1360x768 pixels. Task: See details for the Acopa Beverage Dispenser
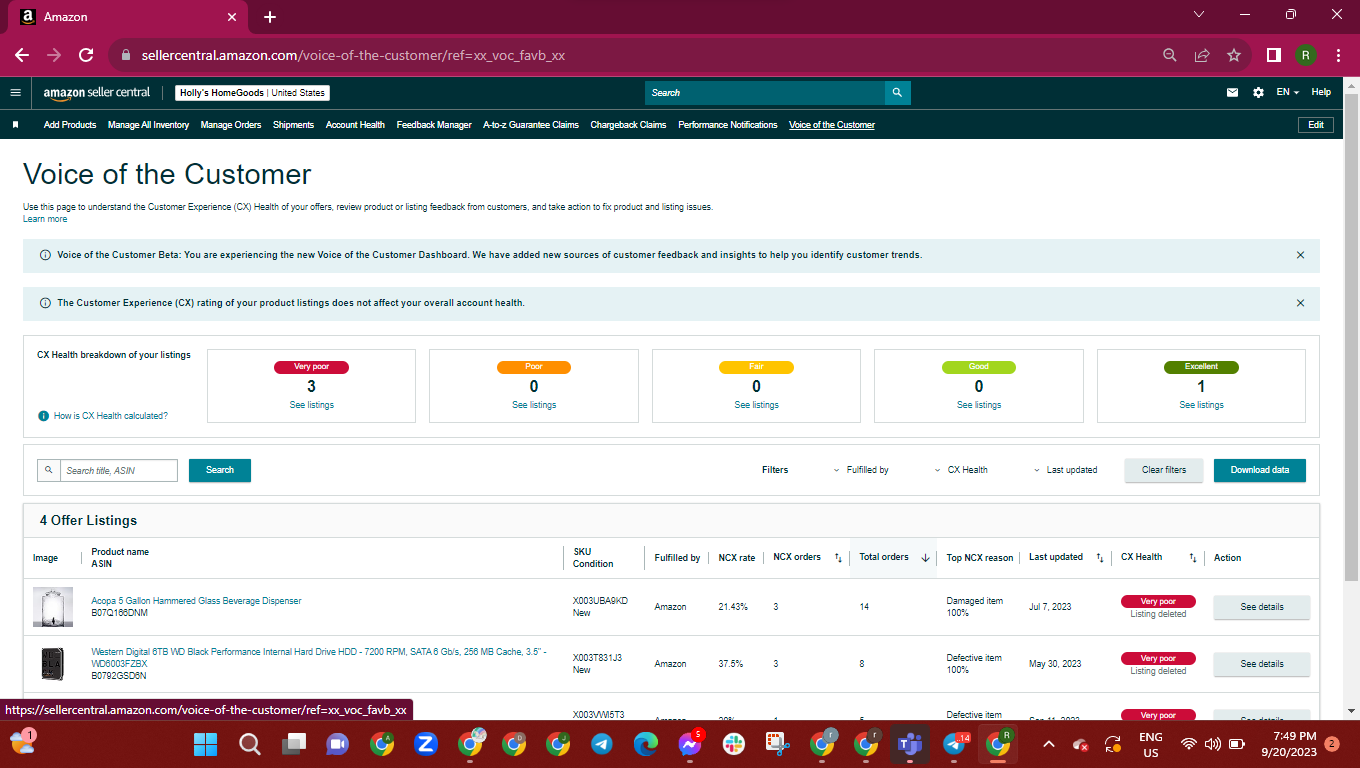[x=1262, y=607]
